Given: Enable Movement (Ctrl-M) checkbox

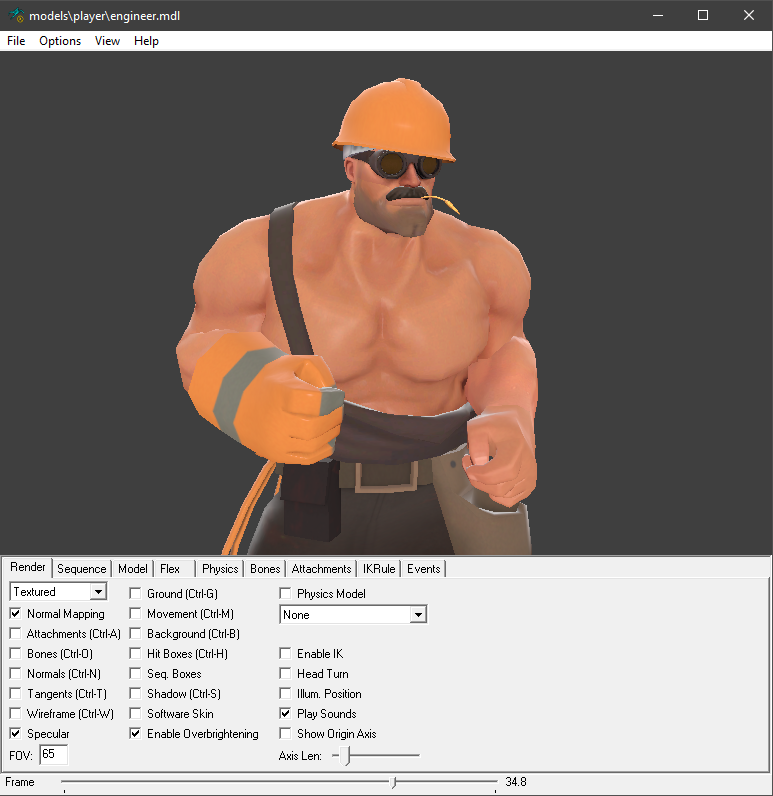Looking at the screenshot, I should (x=135, y=614).
